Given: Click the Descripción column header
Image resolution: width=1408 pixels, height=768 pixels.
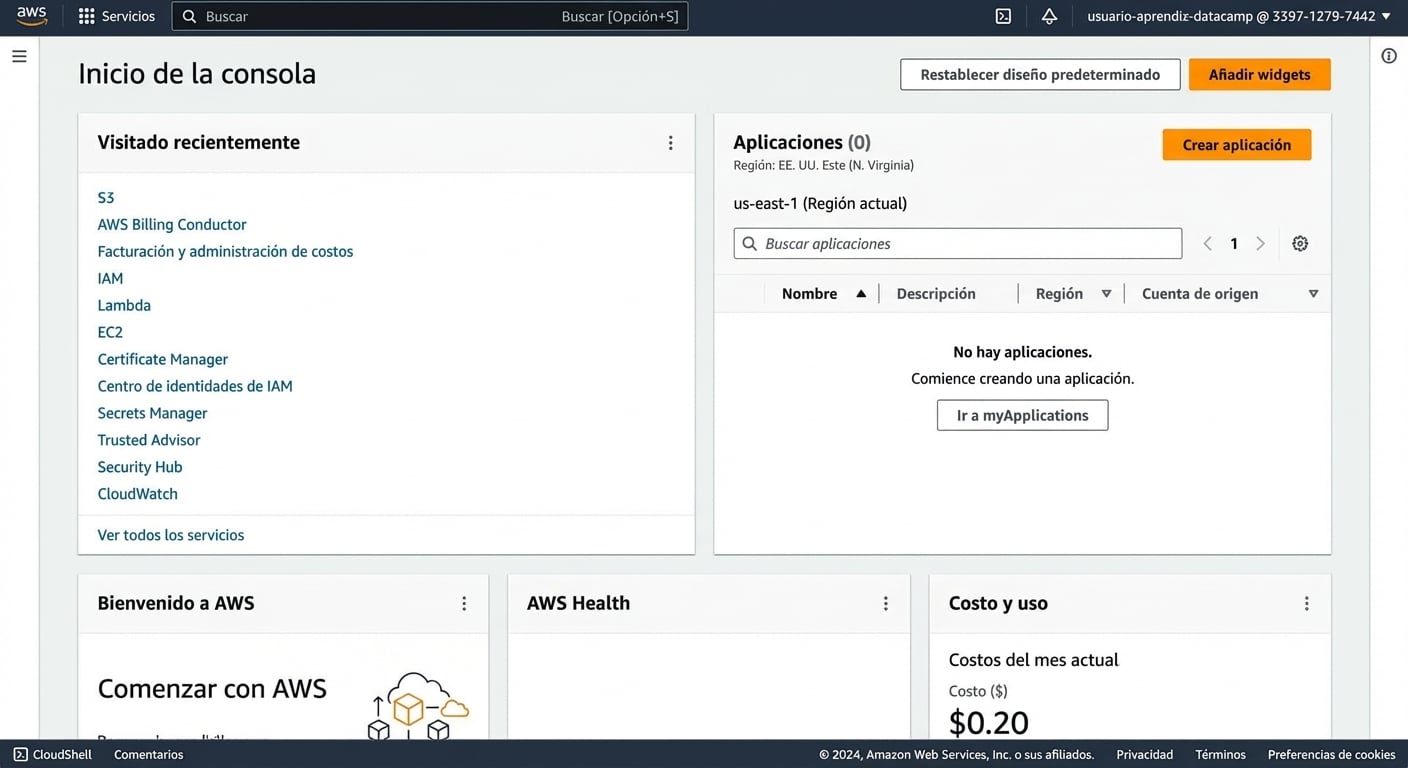Looking at the screenshot, I should point(936,293).
